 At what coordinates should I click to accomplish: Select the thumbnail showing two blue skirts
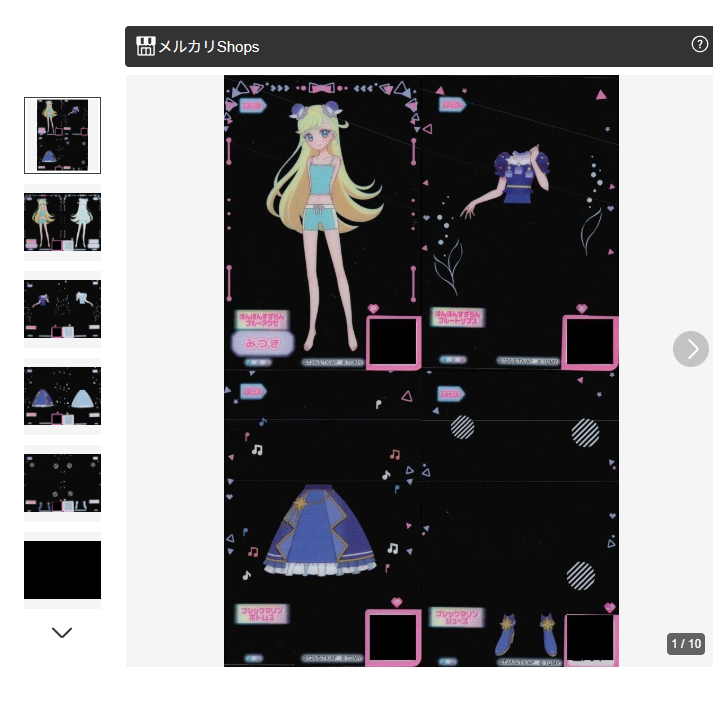62,396
